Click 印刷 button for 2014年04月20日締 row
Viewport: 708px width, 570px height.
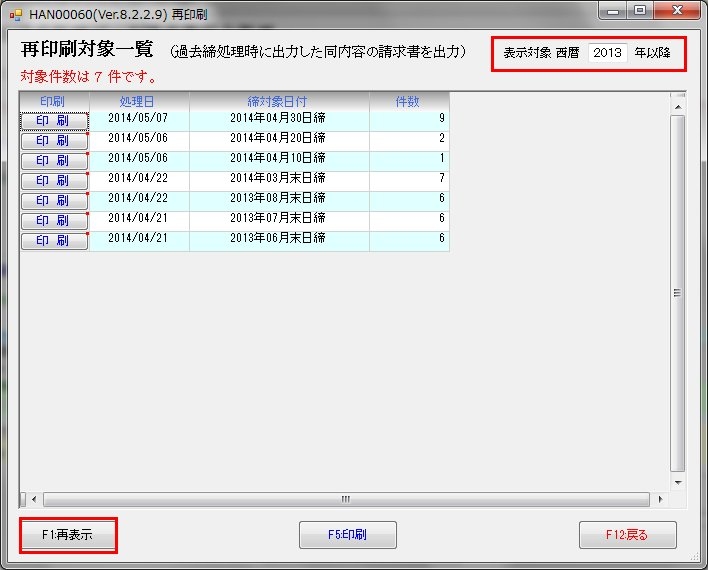tap(54, 141)
